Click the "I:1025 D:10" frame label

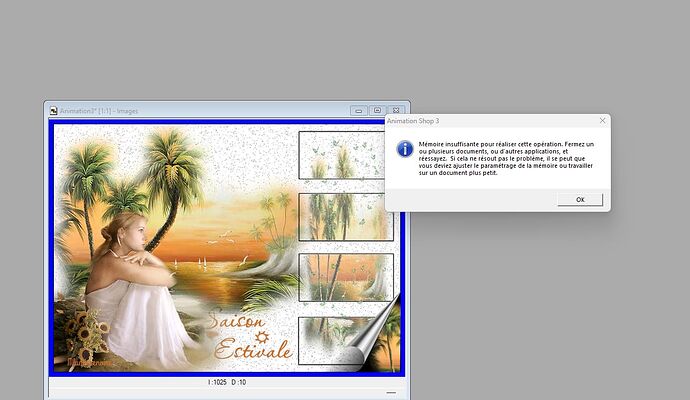[x=227, y=382]
